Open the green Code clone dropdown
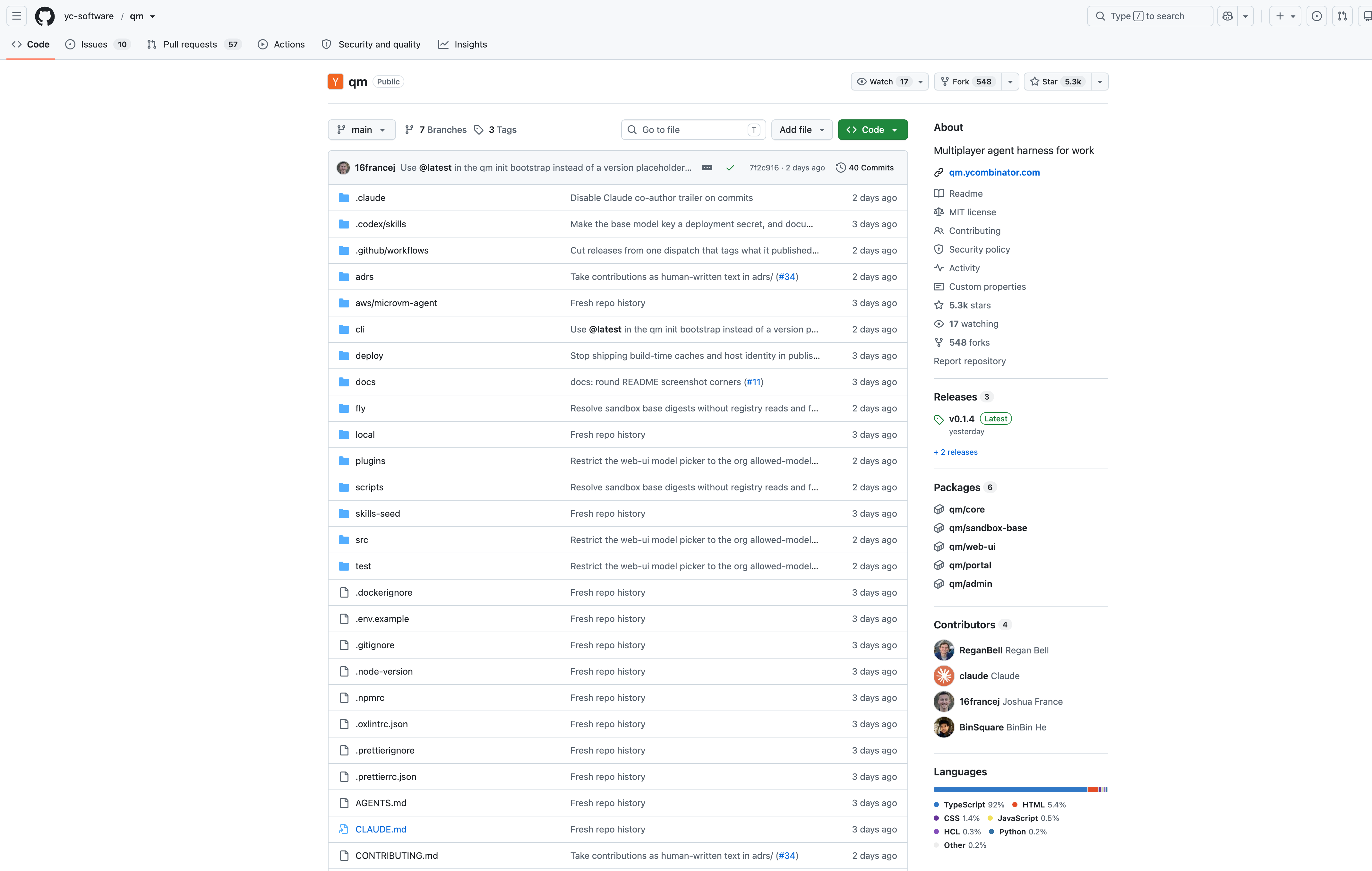1372x871 pixels. 872,130
